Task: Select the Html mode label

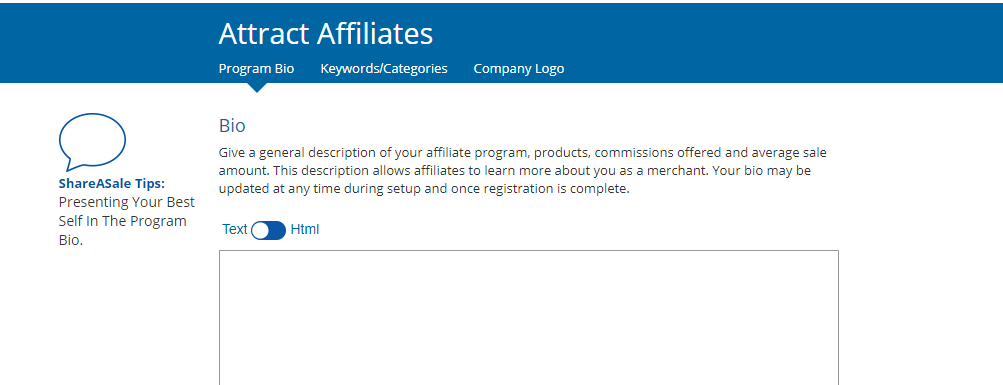Action: click(304, 229)
